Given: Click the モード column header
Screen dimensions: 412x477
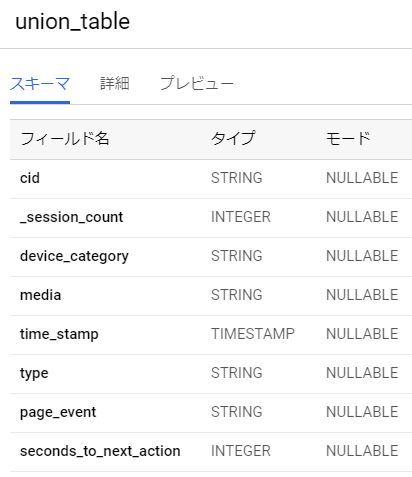Looking at the screenshot, I should (348, 138).
